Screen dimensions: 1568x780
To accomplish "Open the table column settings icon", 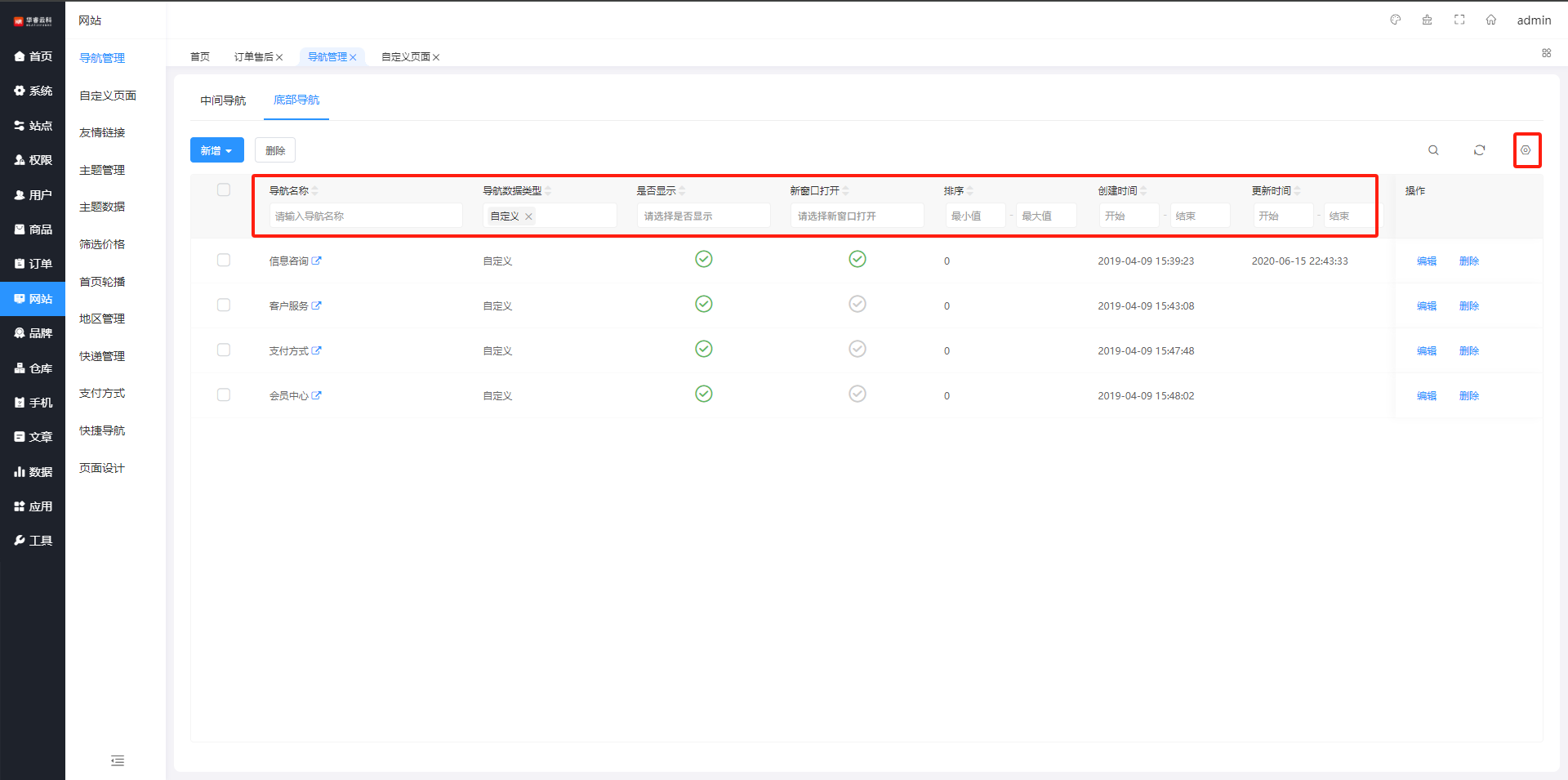I will [1526, 150].
